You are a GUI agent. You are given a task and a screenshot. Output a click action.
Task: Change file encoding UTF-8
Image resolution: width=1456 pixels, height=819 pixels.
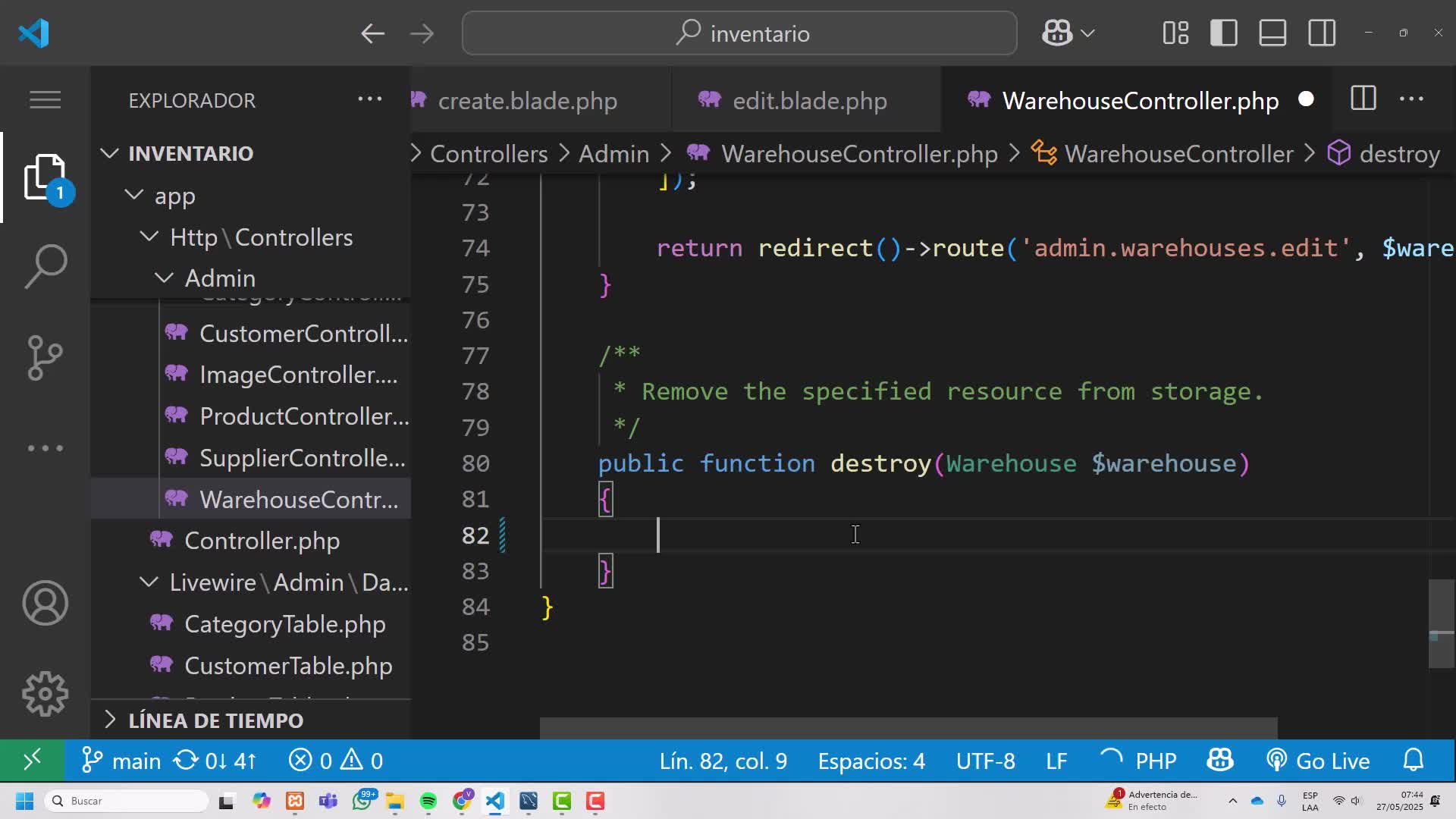pos(985,761)
